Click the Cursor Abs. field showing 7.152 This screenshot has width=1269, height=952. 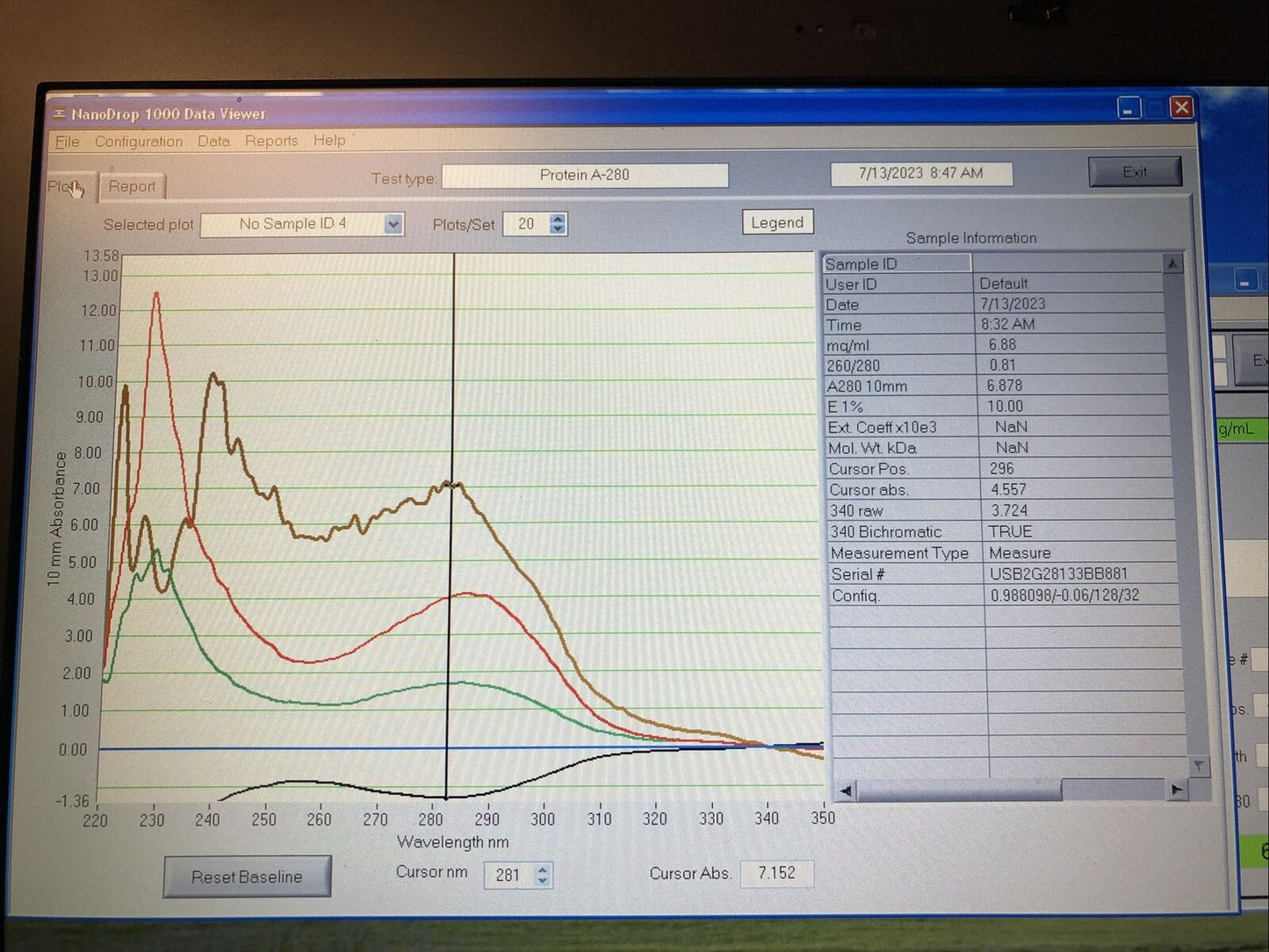point(776,873)
